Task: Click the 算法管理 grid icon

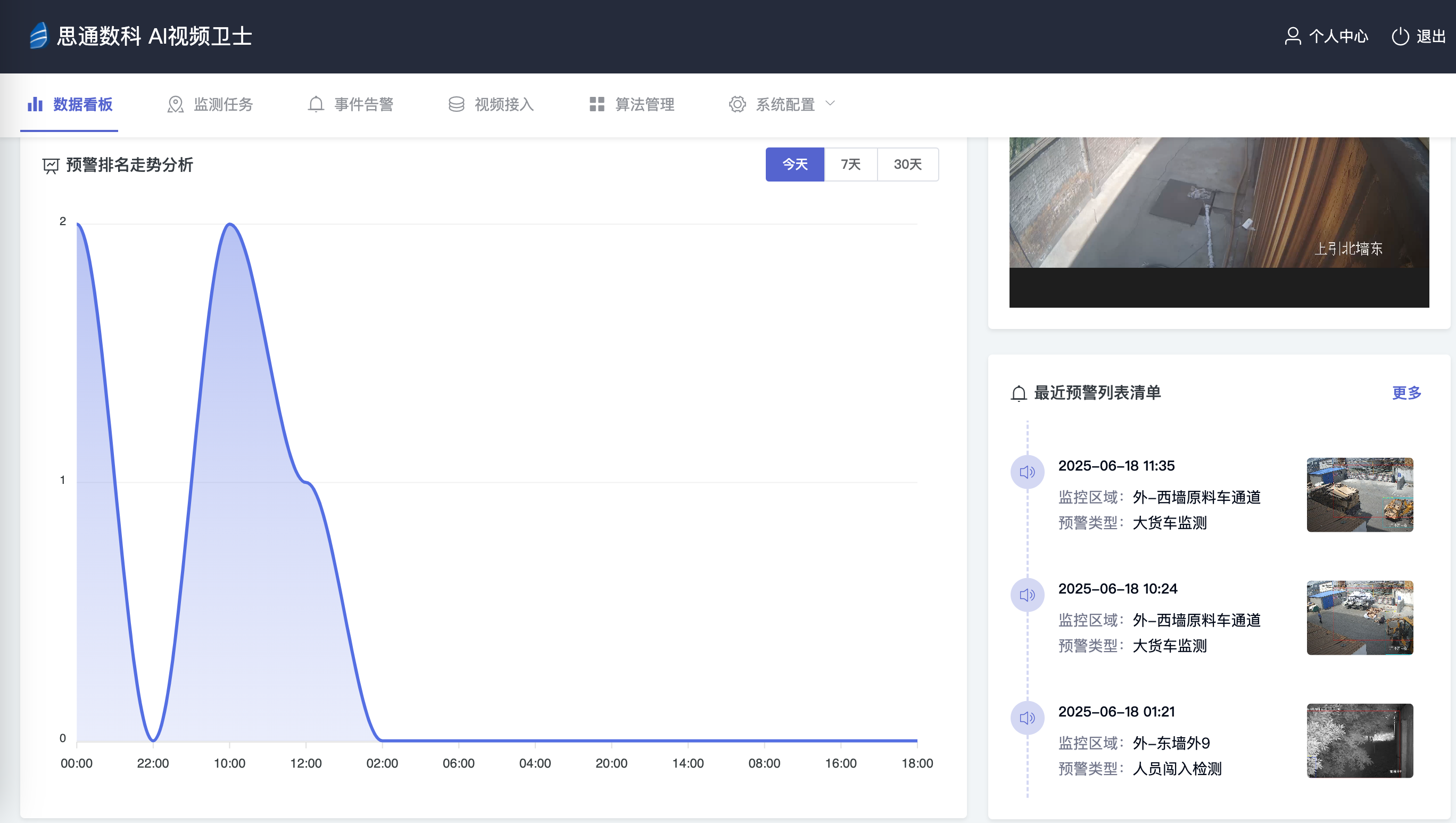Action: tap(597, 104)
